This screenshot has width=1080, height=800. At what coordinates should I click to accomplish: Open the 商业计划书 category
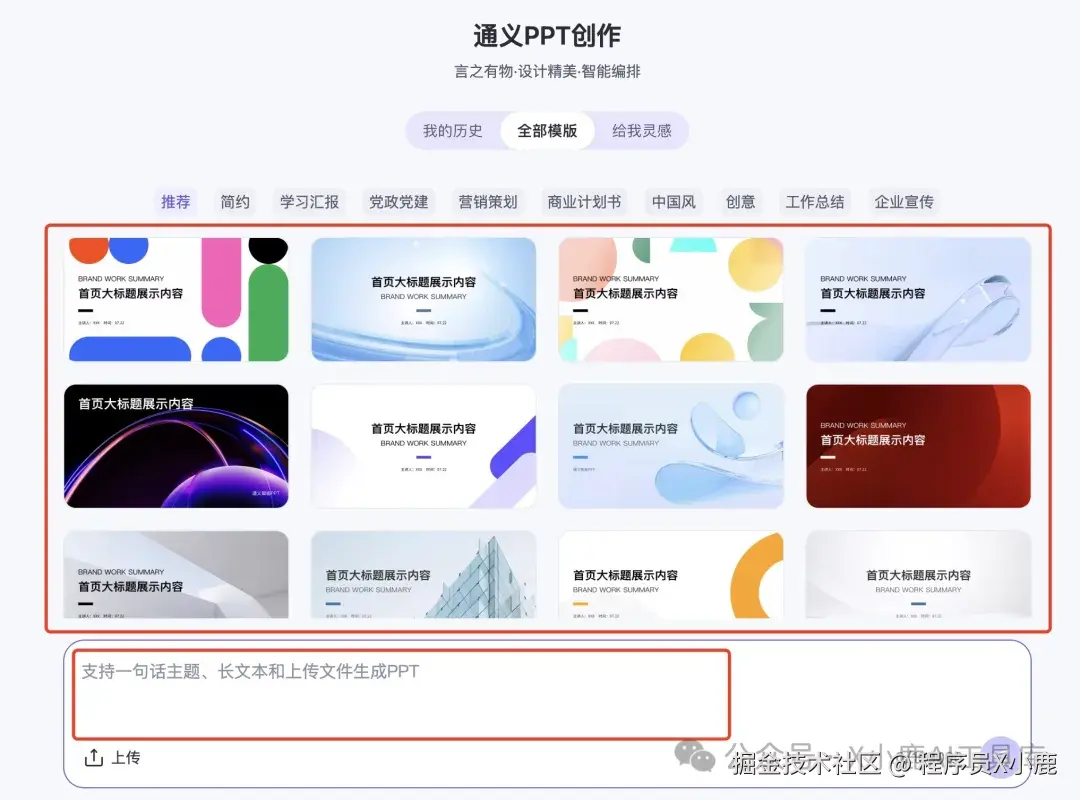click(x=584, y=202)
